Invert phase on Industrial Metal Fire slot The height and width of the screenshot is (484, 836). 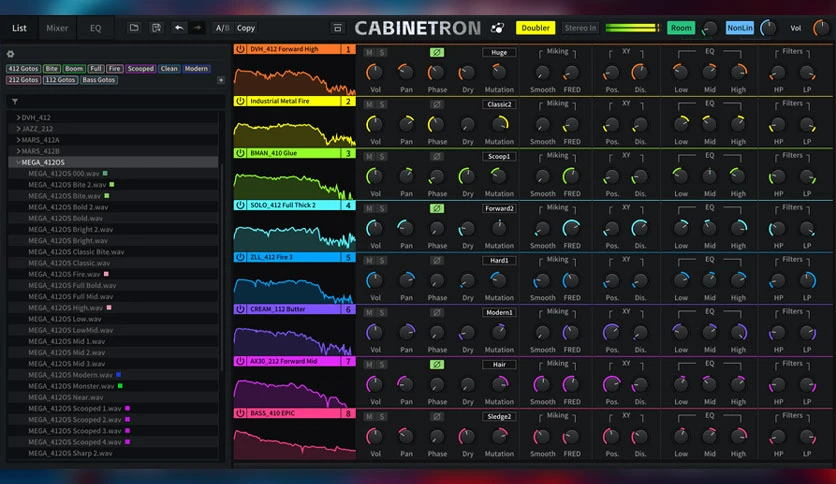click(437, 104)
